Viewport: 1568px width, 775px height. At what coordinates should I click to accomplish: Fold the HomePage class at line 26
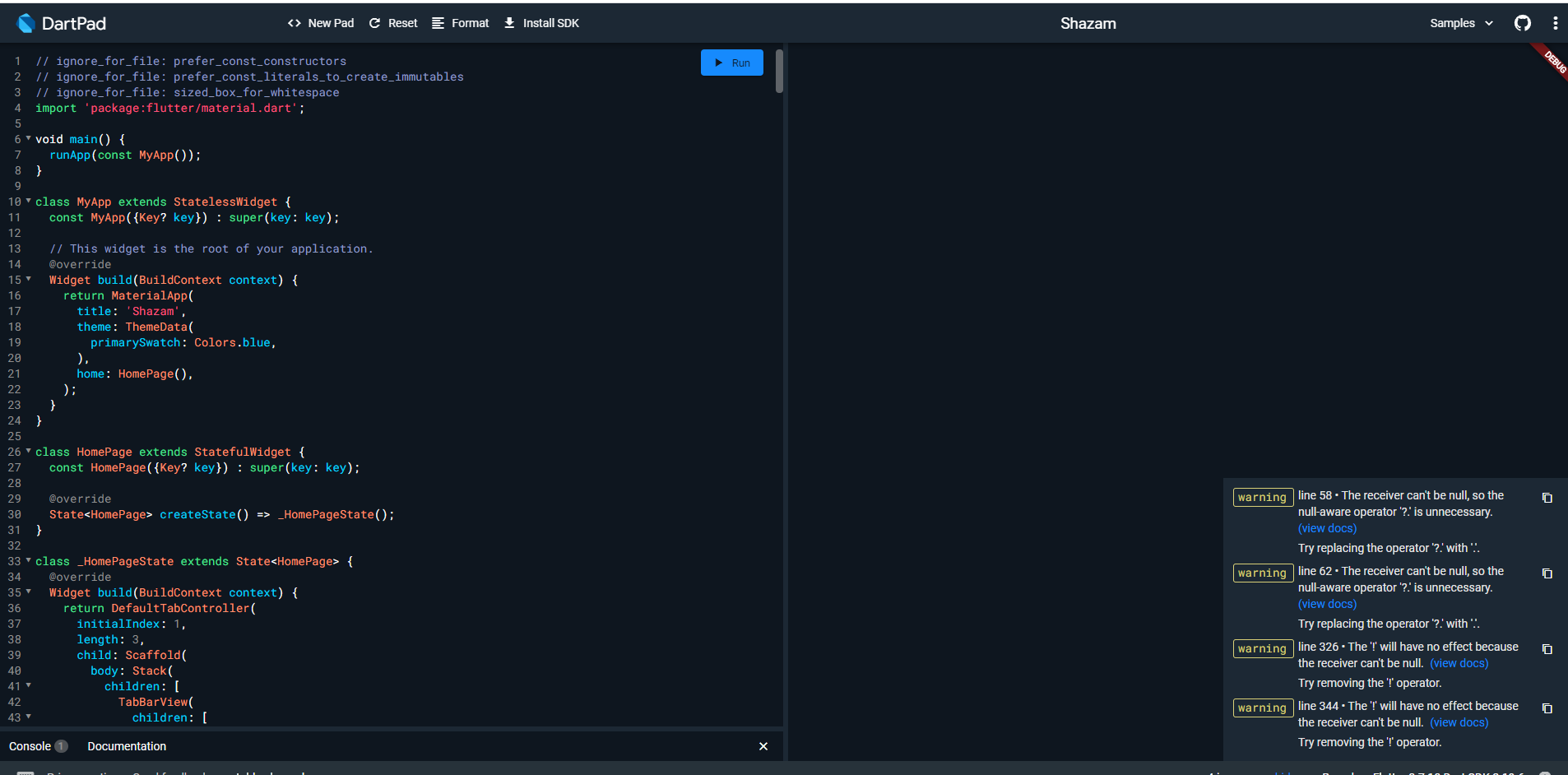click(29, 452)
